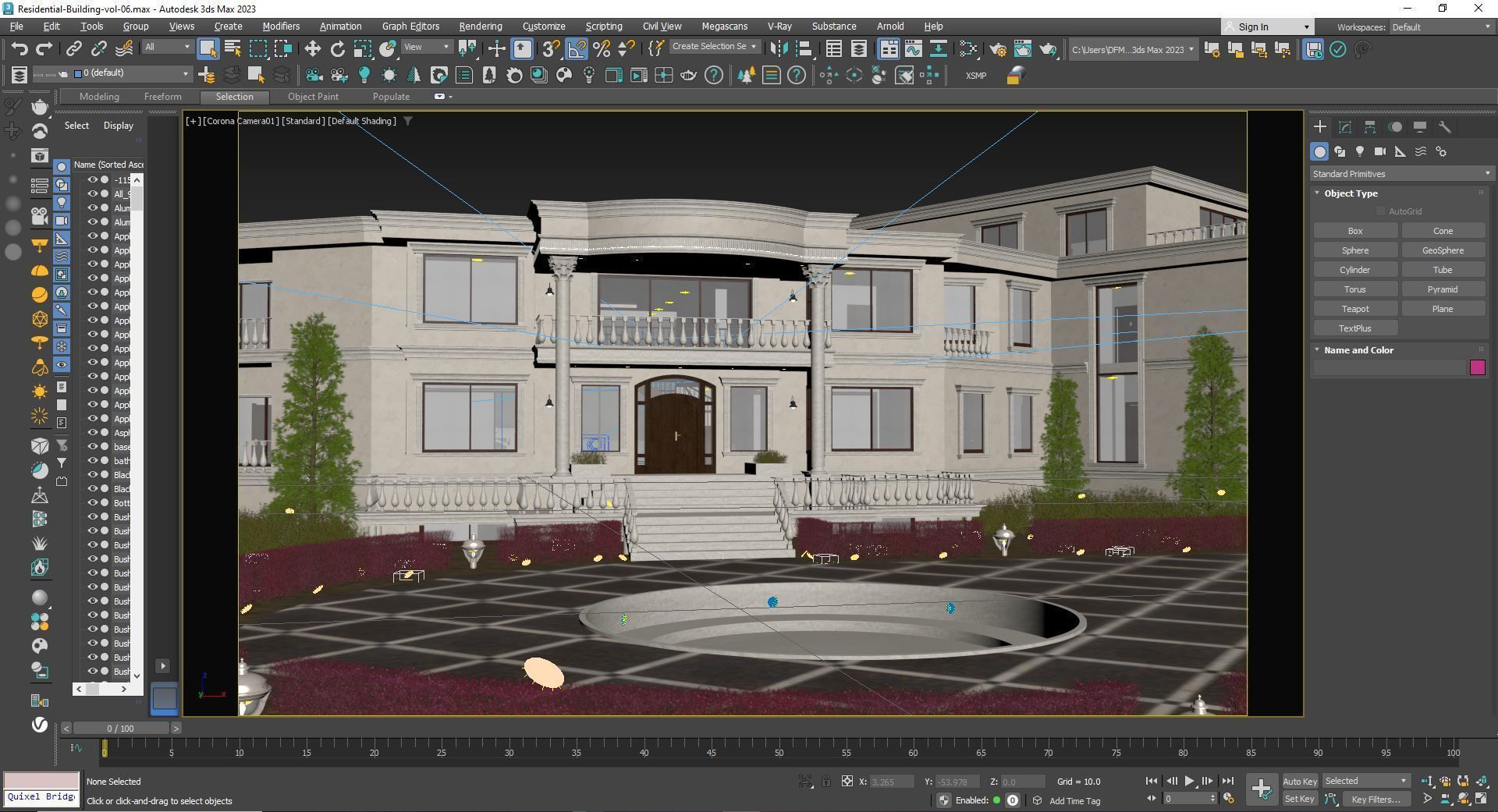Toggle the Auto Key mode button

(x=1299, y=781)
